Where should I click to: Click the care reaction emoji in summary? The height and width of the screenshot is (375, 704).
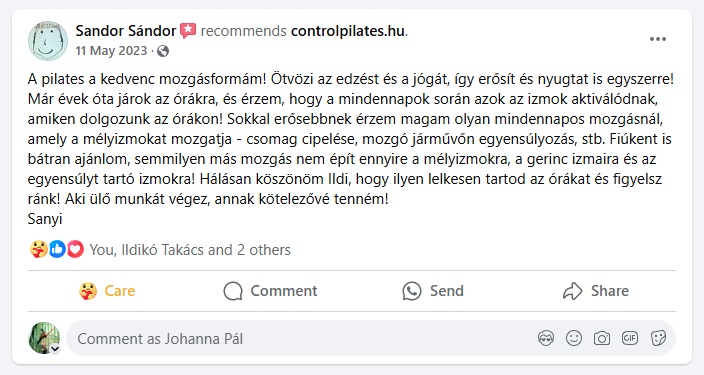tap(39, 249)
